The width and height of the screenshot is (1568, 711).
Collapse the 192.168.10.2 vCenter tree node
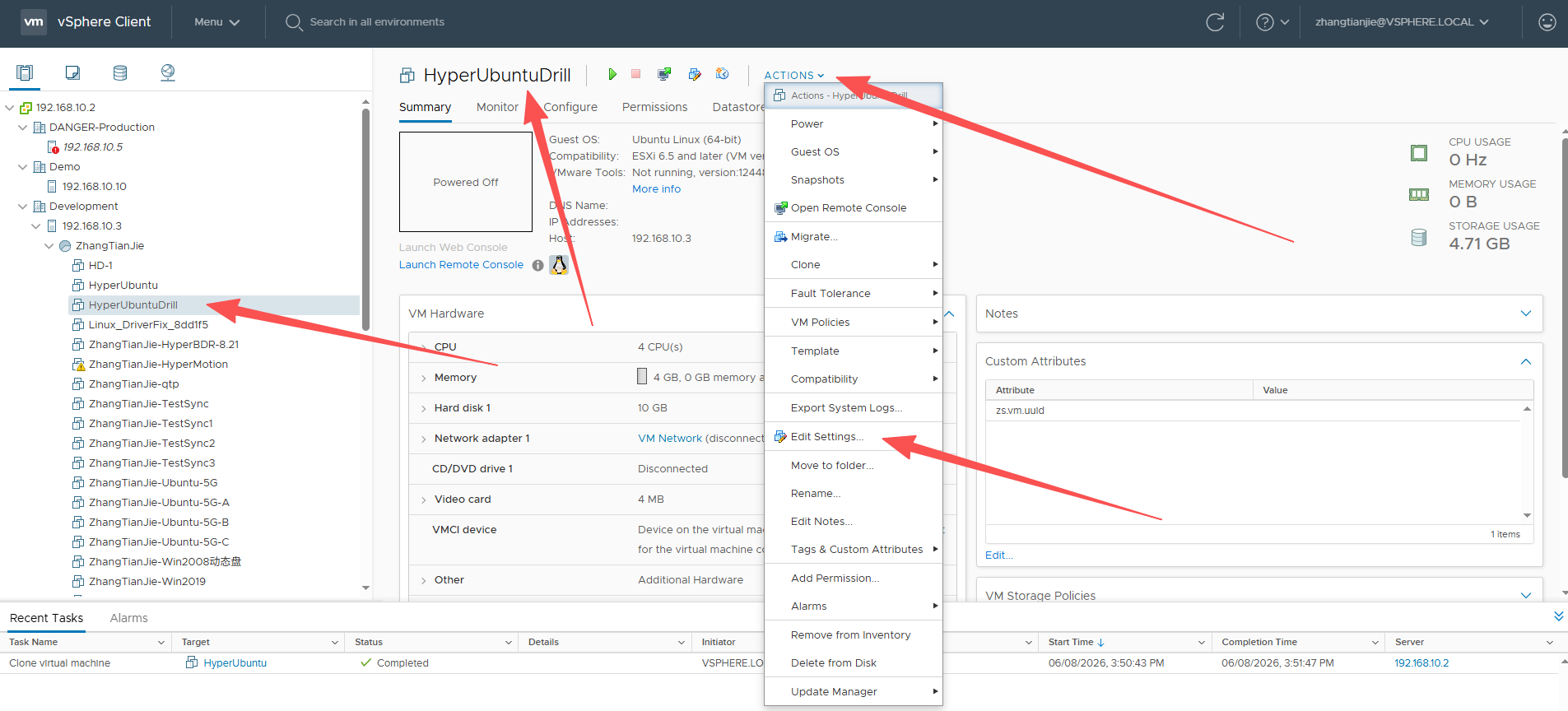click(x=10, y=108)
